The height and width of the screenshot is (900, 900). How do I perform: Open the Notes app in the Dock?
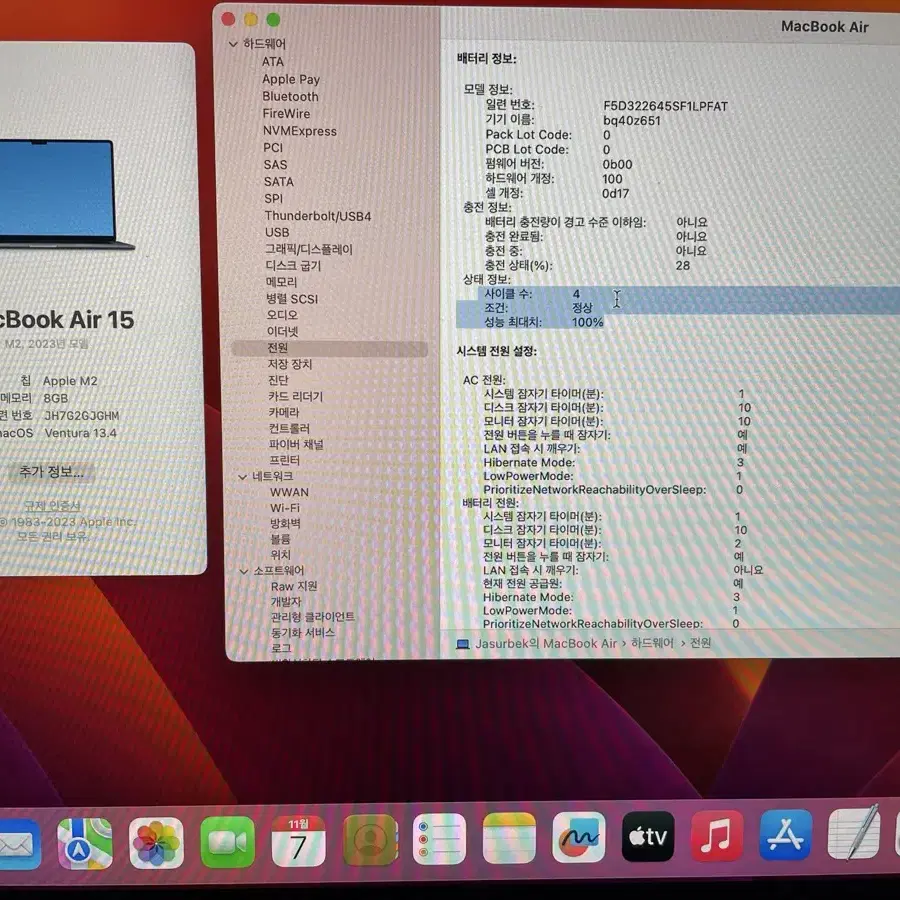[509, 838]
